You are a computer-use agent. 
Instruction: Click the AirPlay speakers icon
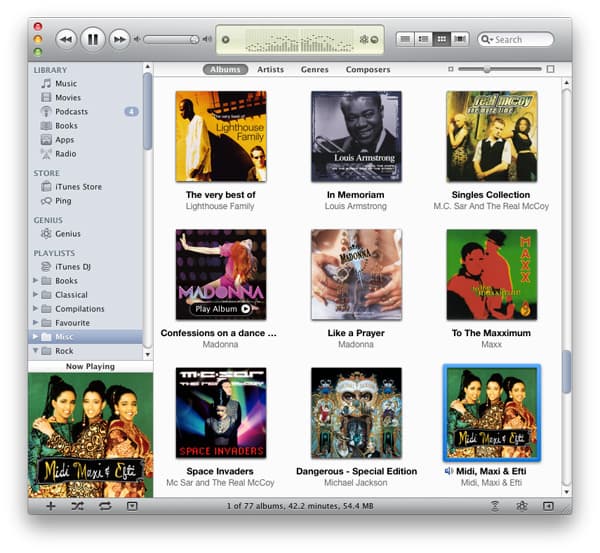495,506
